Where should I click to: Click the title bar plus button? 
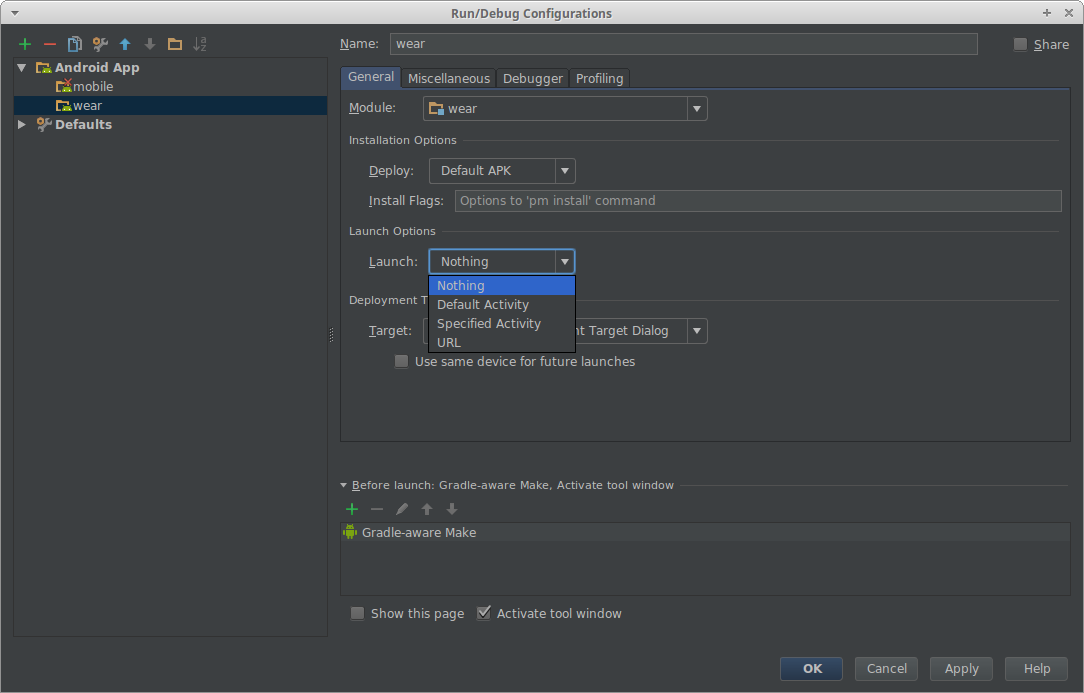[x=1047, y=13]
